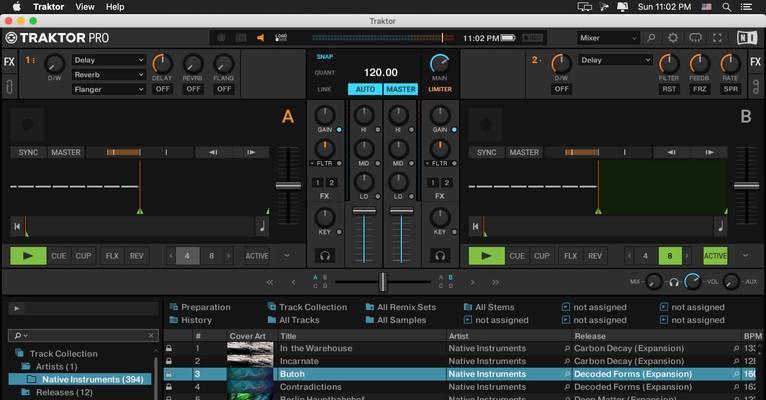Image resolution: width=766 pixels, height=400 pixels.
Task: Expand deck B advanced panel chevron
Action: 745,255
